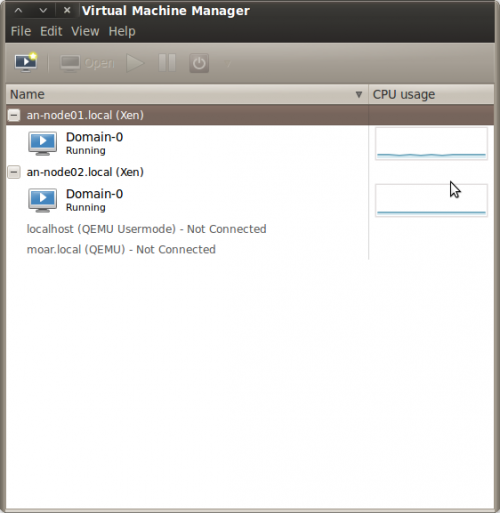This screenshot has width=500, height=513.
Task: Collapse the an-node02.local (Xen) tree
Action: coord(14,172)
